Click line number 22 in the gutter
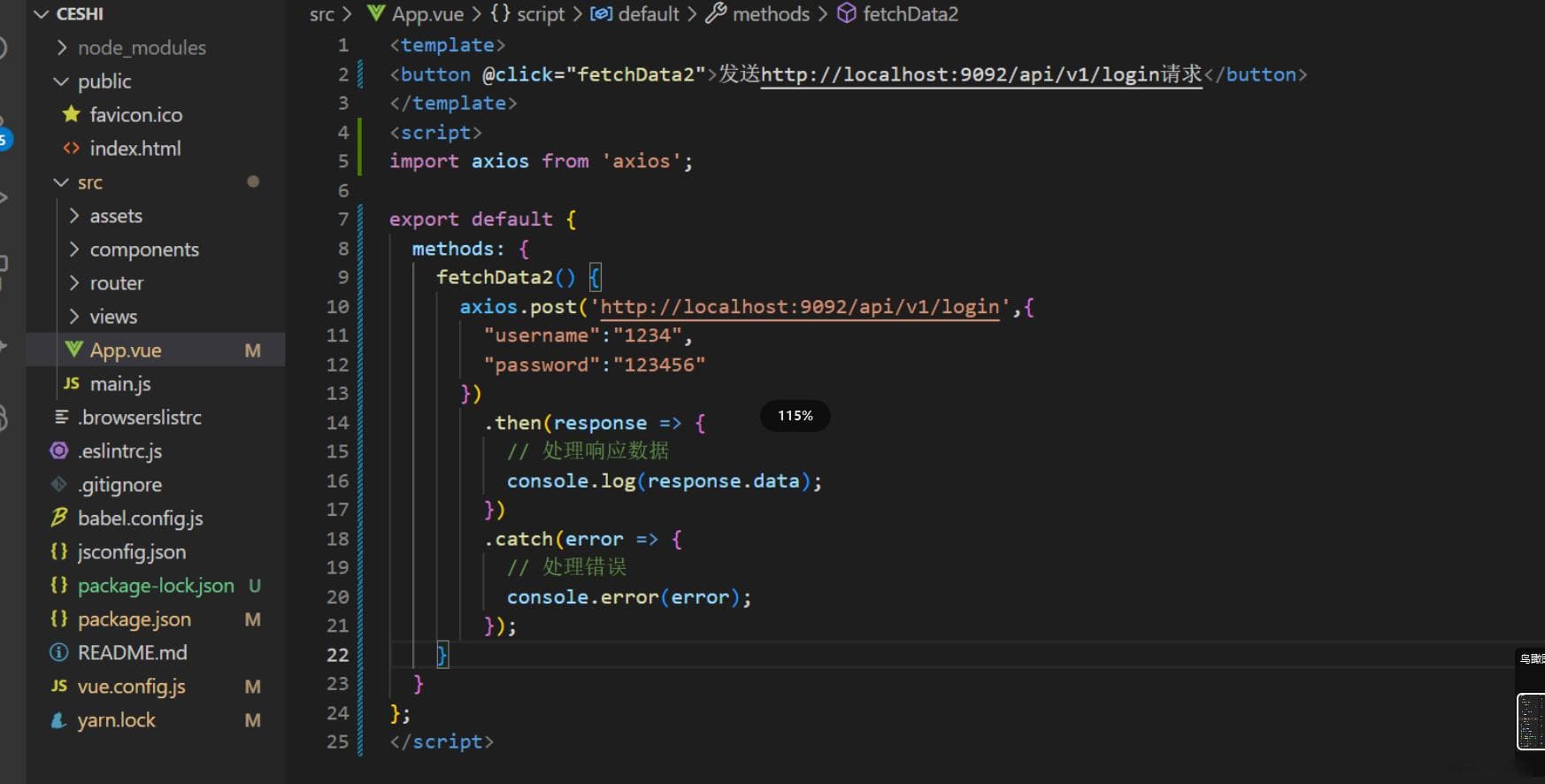Image resolution: width=1545 pixels, height=784 pixels. [338, 655]
